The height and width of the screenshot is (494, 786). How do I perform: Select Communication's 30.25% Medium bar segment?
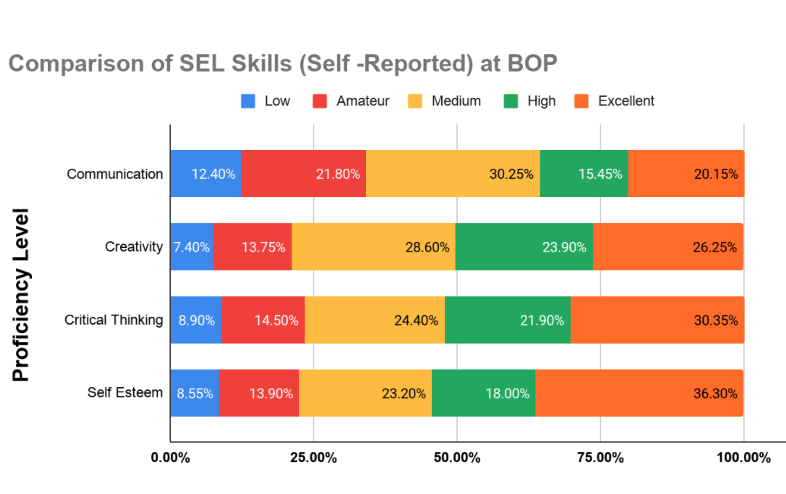[453, 174]
